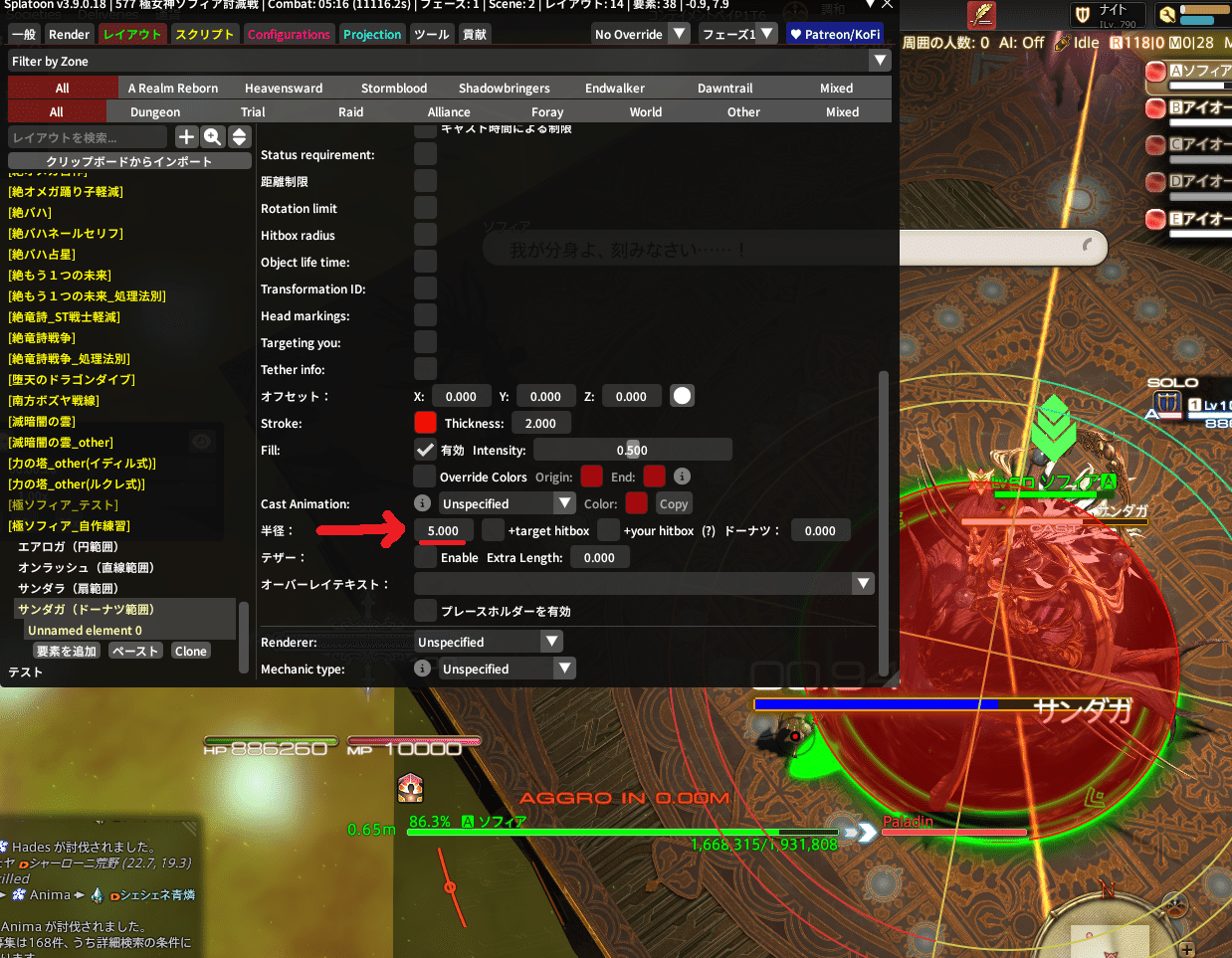Click the pencil Idle status icon
Image resolution: width=1232 pixels, height=958 pixels.
pos(1062,43)
